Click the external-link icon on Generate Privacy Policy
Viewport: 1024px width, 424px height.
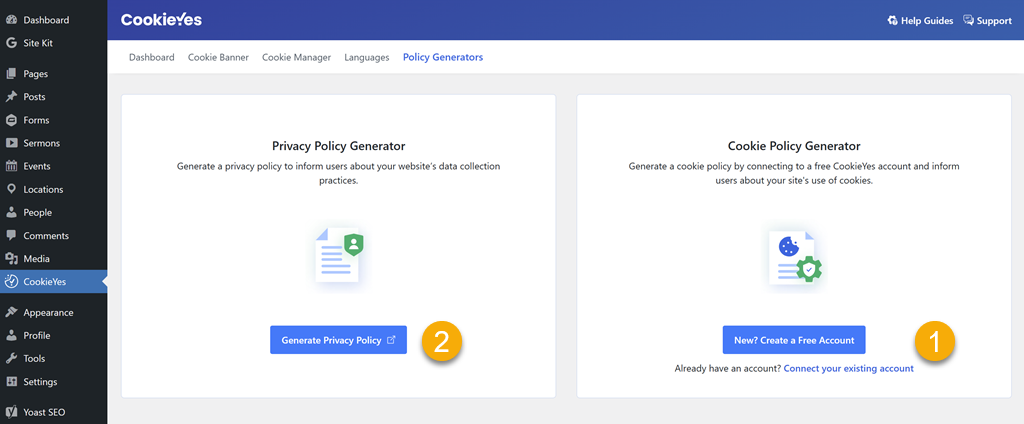391,340
